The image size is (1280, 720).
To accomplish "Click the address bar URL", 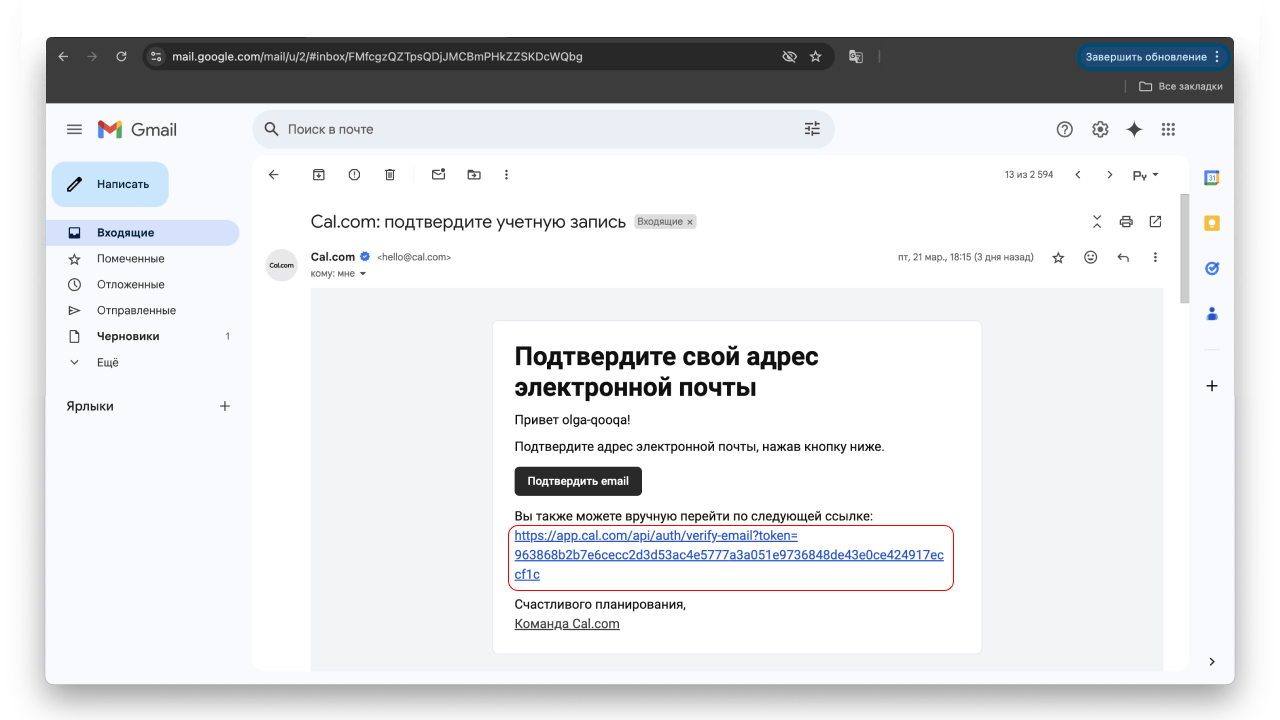I will point(377,57).
